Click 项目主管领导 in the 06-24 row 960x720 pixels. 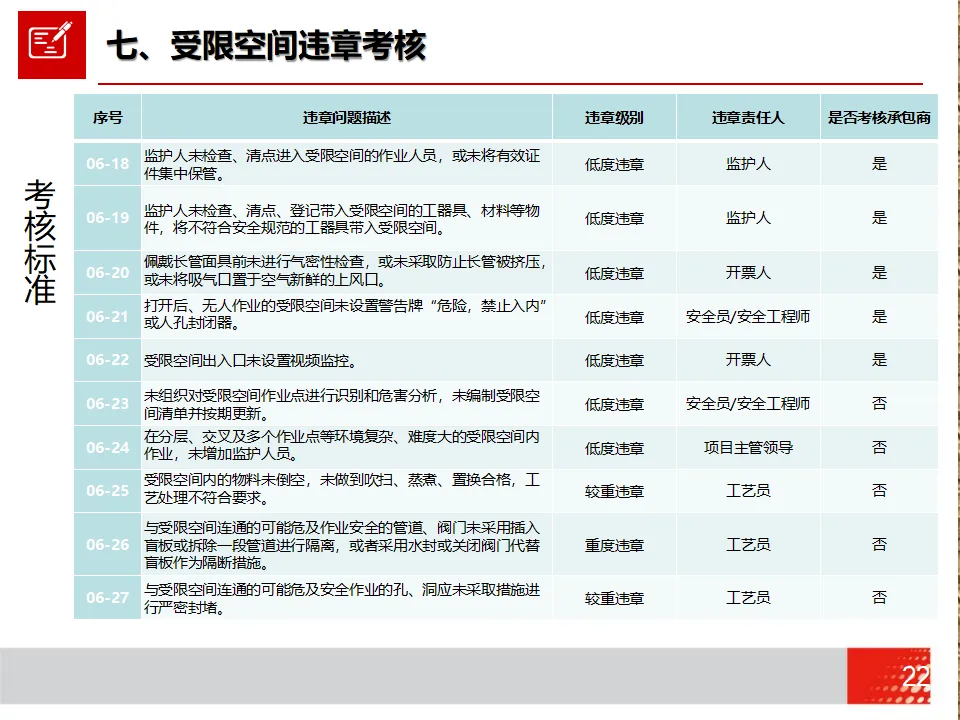[748, 448]
